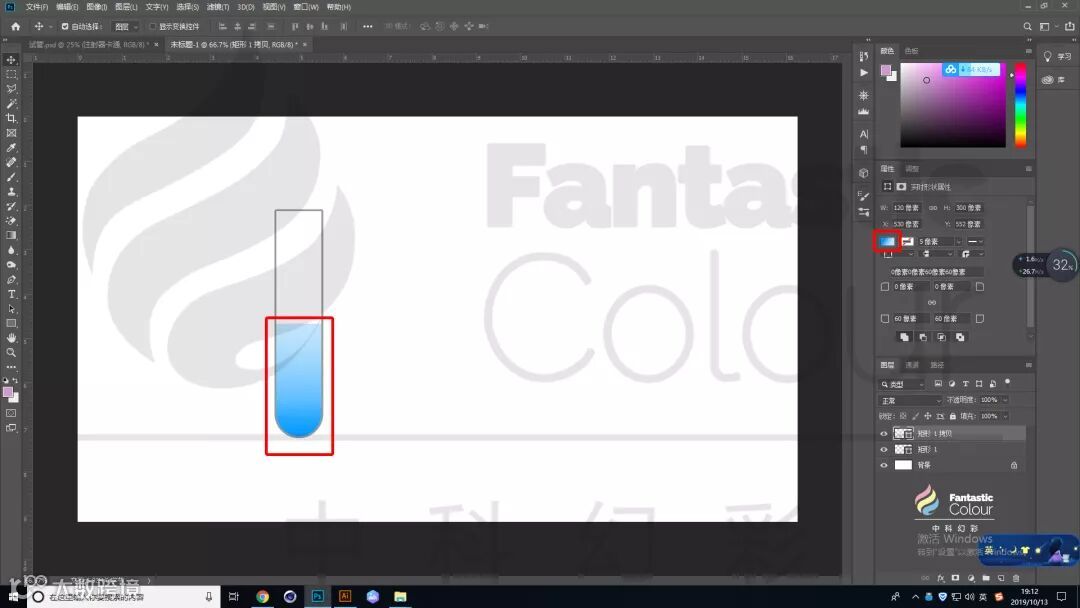
Task: Select the Lasso tool
Action: (11, 89)
